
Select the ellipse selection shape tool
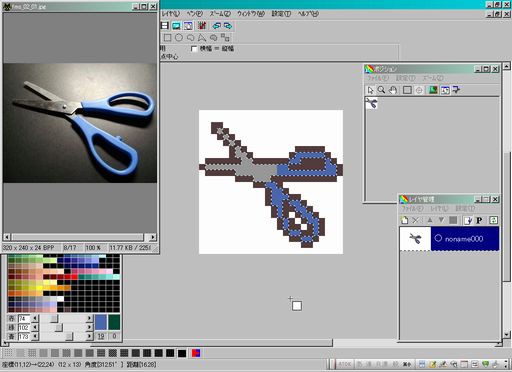[x=179, y=38]
